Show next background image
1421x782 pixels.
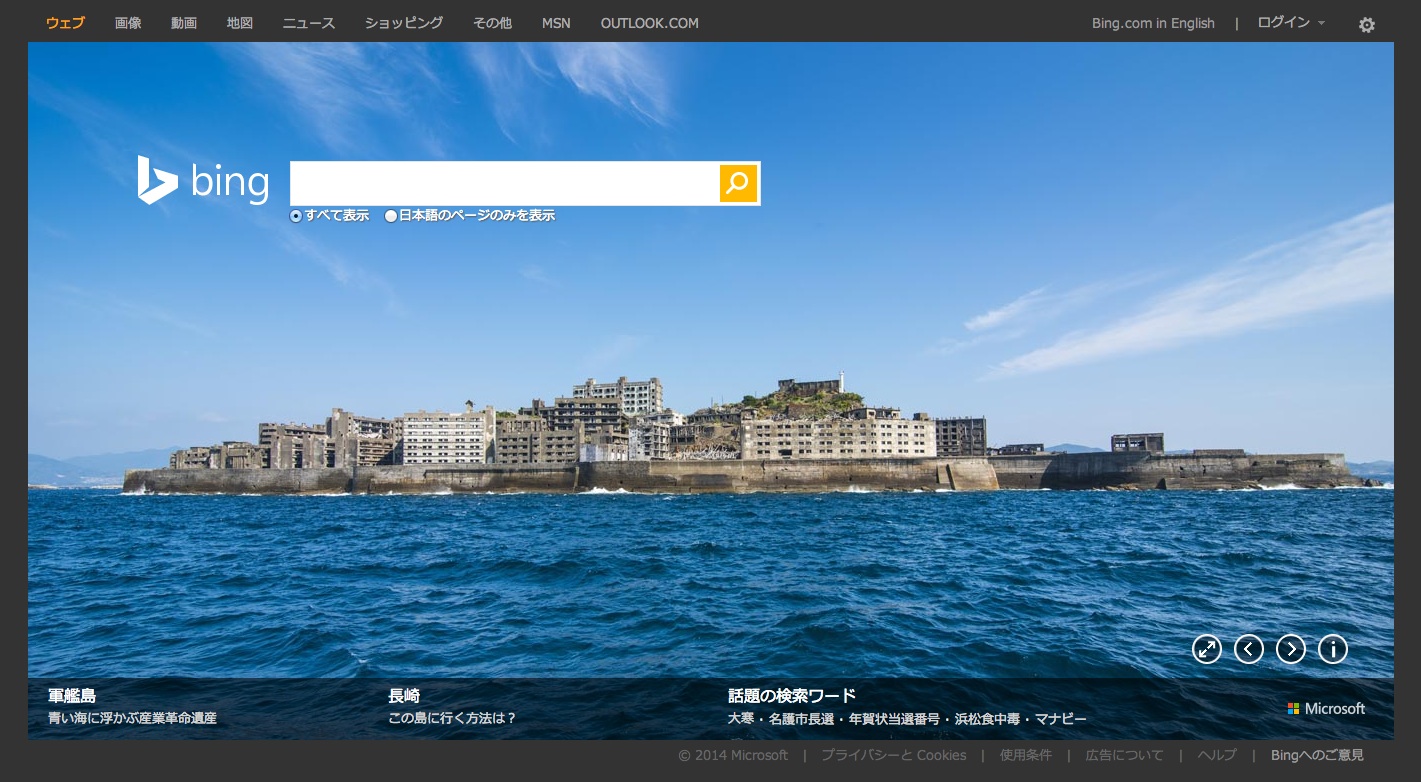click(x=1291, y=649)
